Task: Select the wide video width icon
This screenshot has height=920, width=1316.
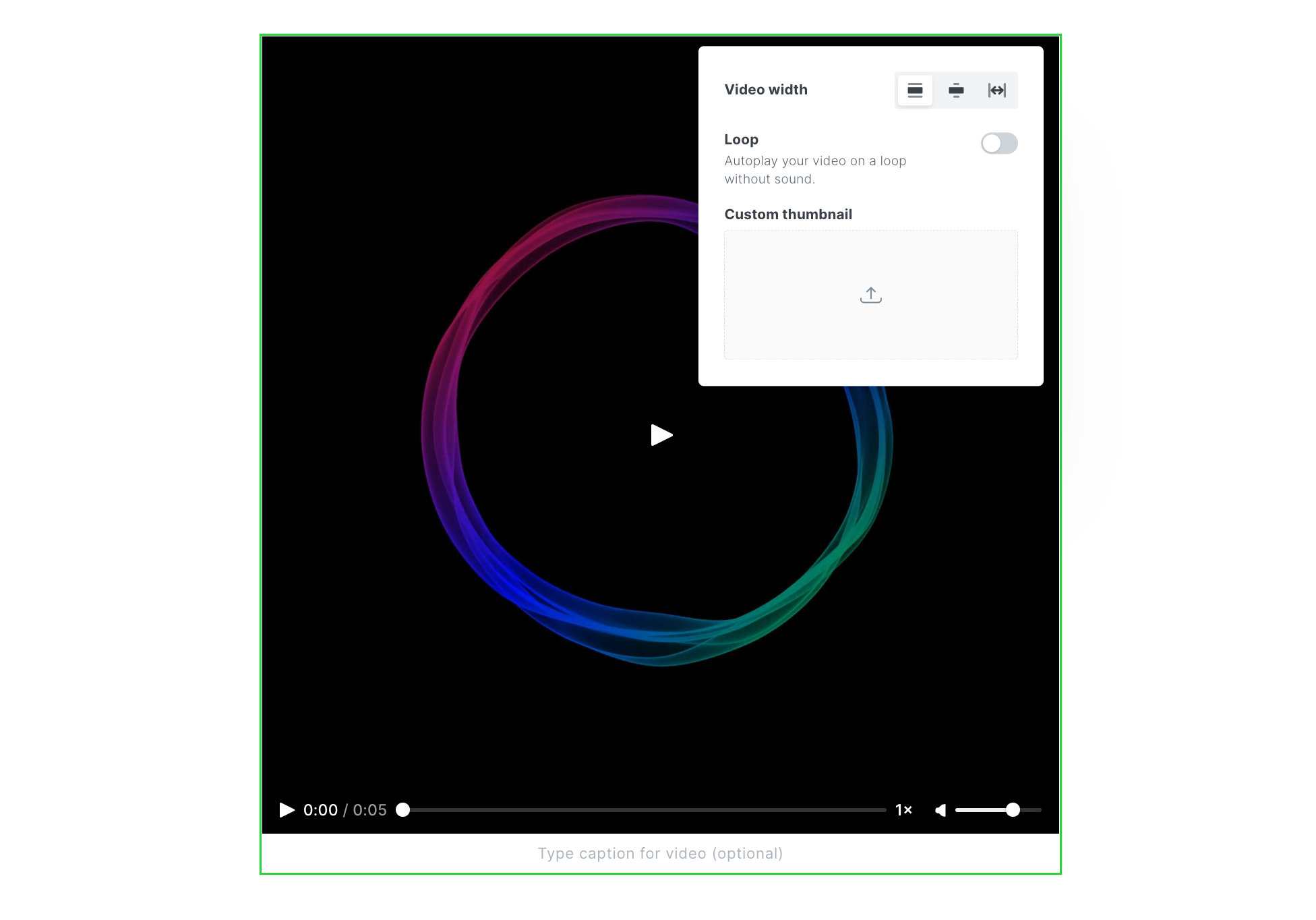Action: [956, 90]
